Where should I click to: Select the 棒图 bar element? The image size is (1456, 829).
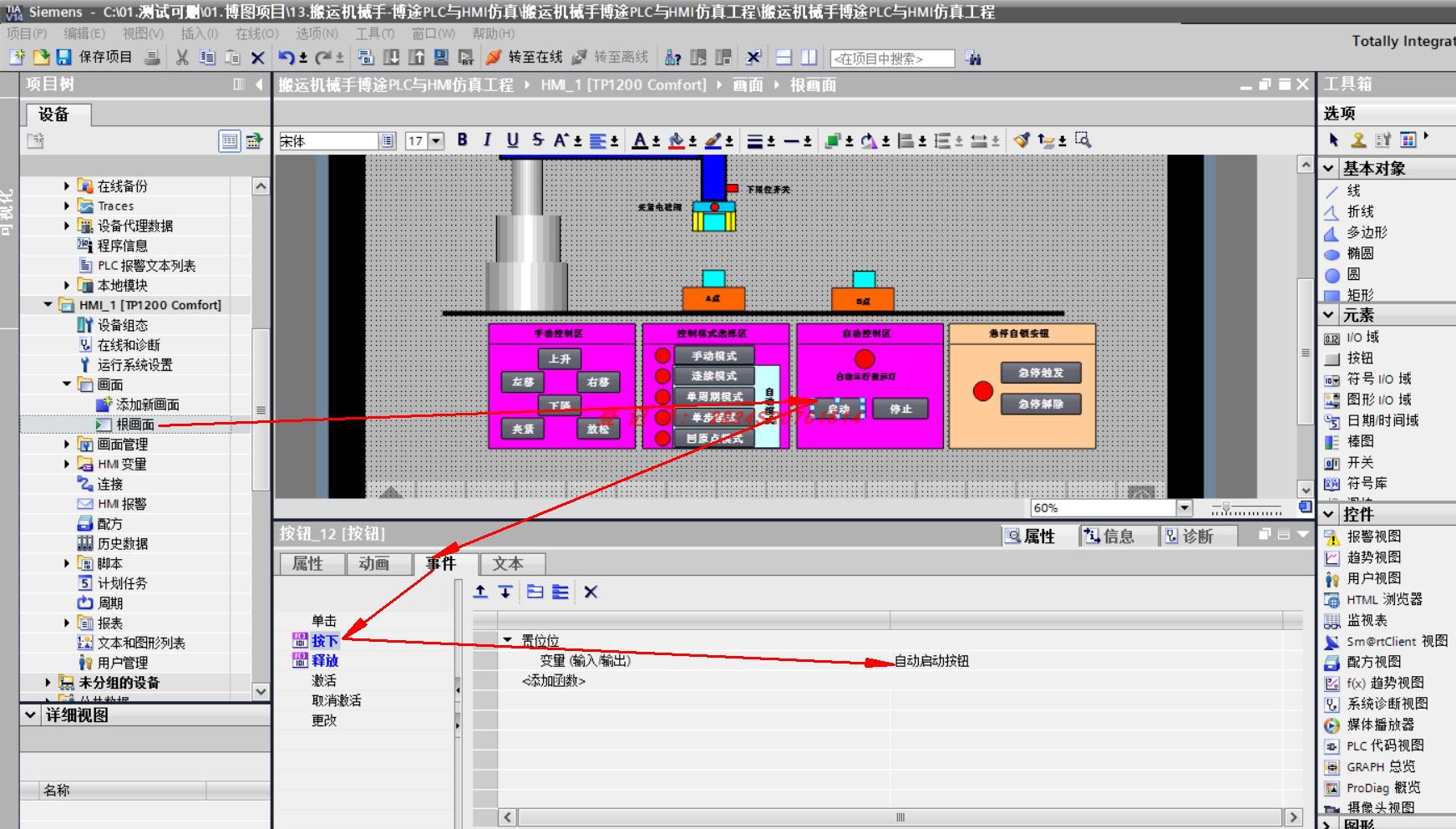[1360, 441]
